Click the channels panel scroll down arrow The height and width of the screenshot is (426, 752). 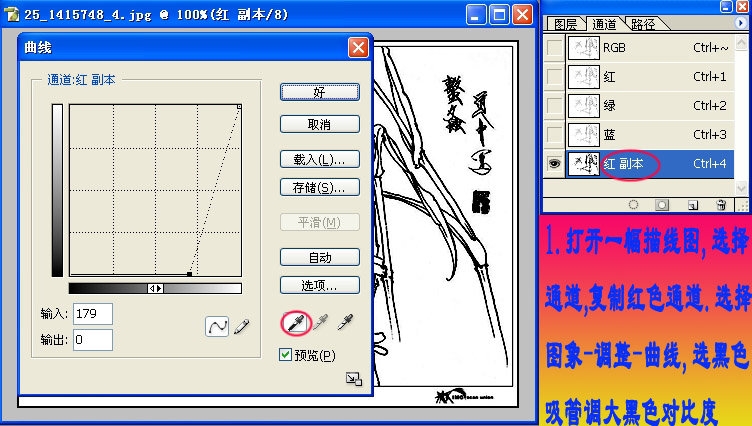[x=741, y=188]
